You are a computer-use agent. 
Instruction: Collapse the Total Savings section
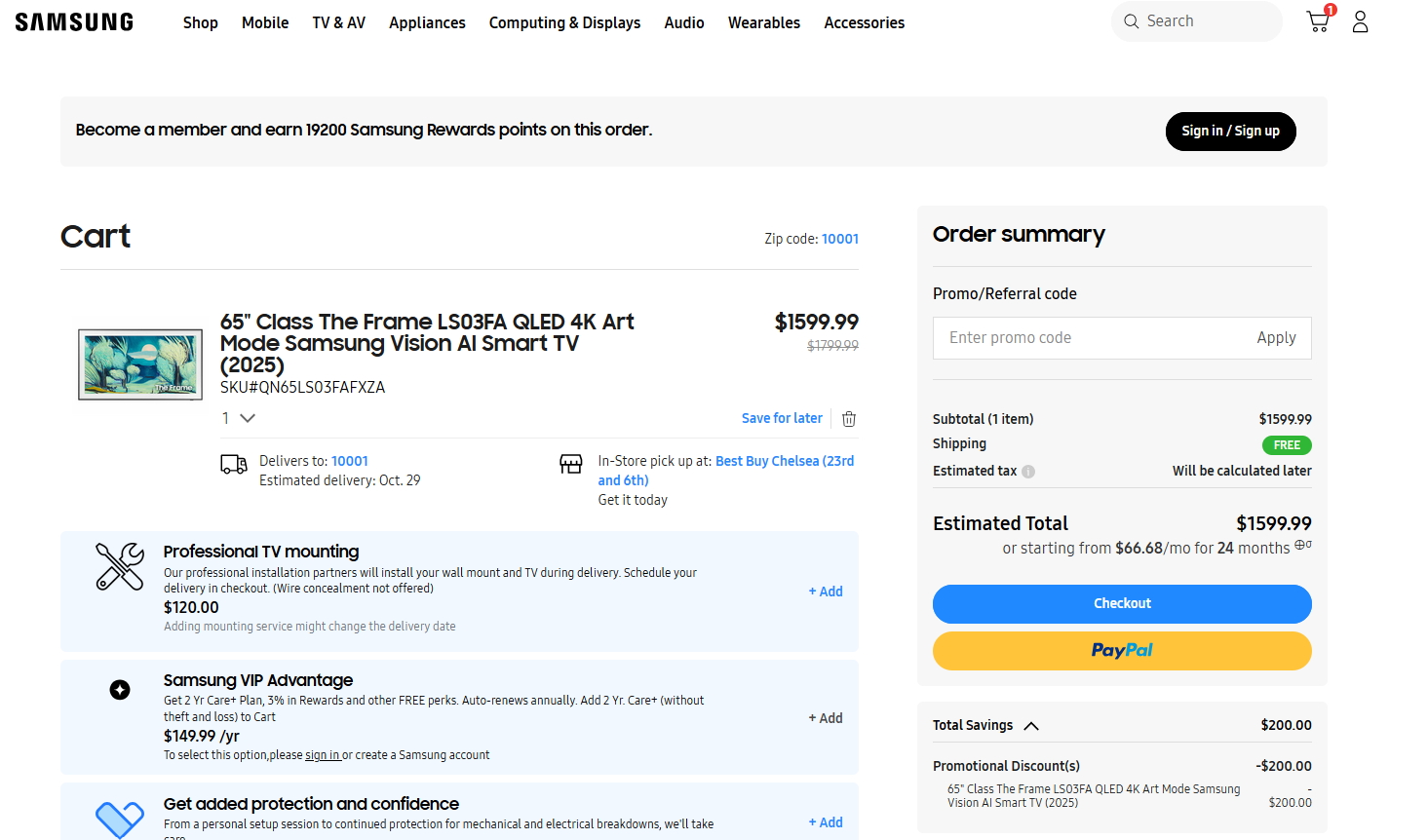1031,726
